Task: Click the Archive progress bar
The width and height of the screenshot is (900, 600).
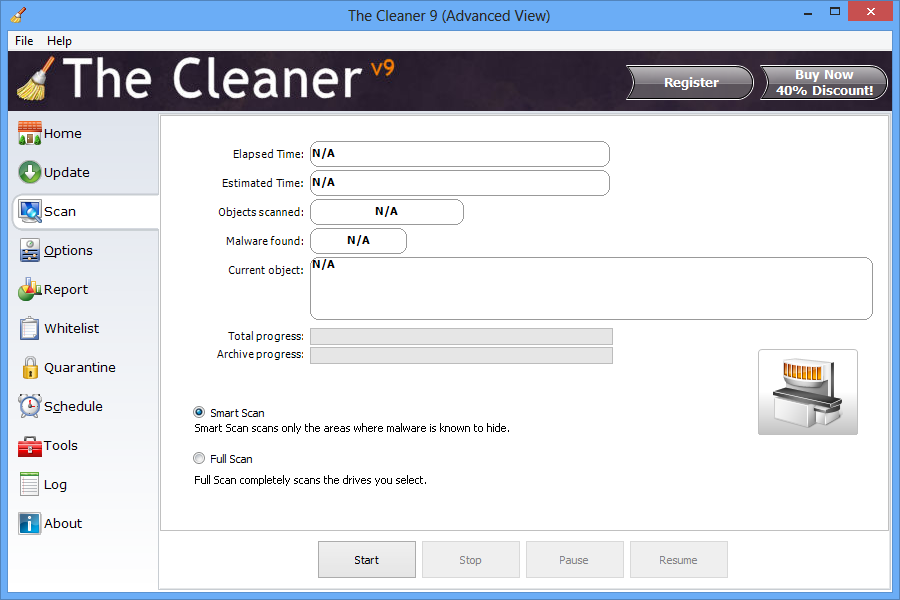Action: coord(461,355)
